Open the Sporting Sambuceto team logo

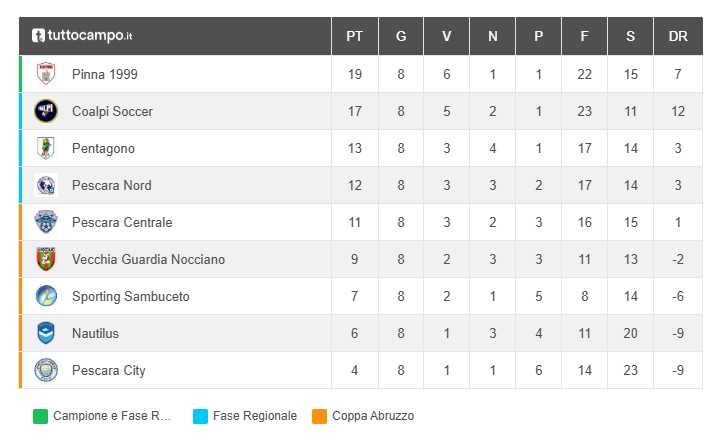click(x=46, y=296)
